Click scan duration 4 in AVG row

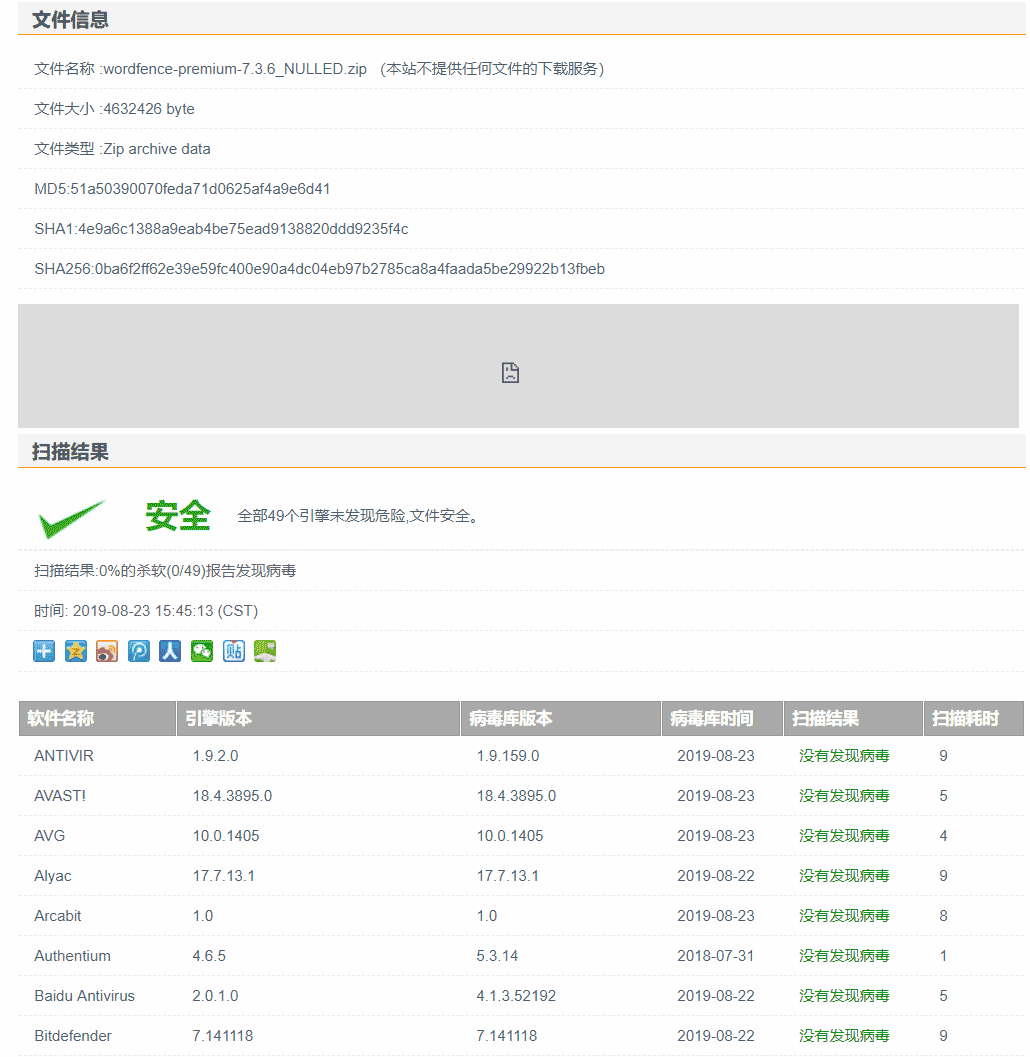click(944, 836)
